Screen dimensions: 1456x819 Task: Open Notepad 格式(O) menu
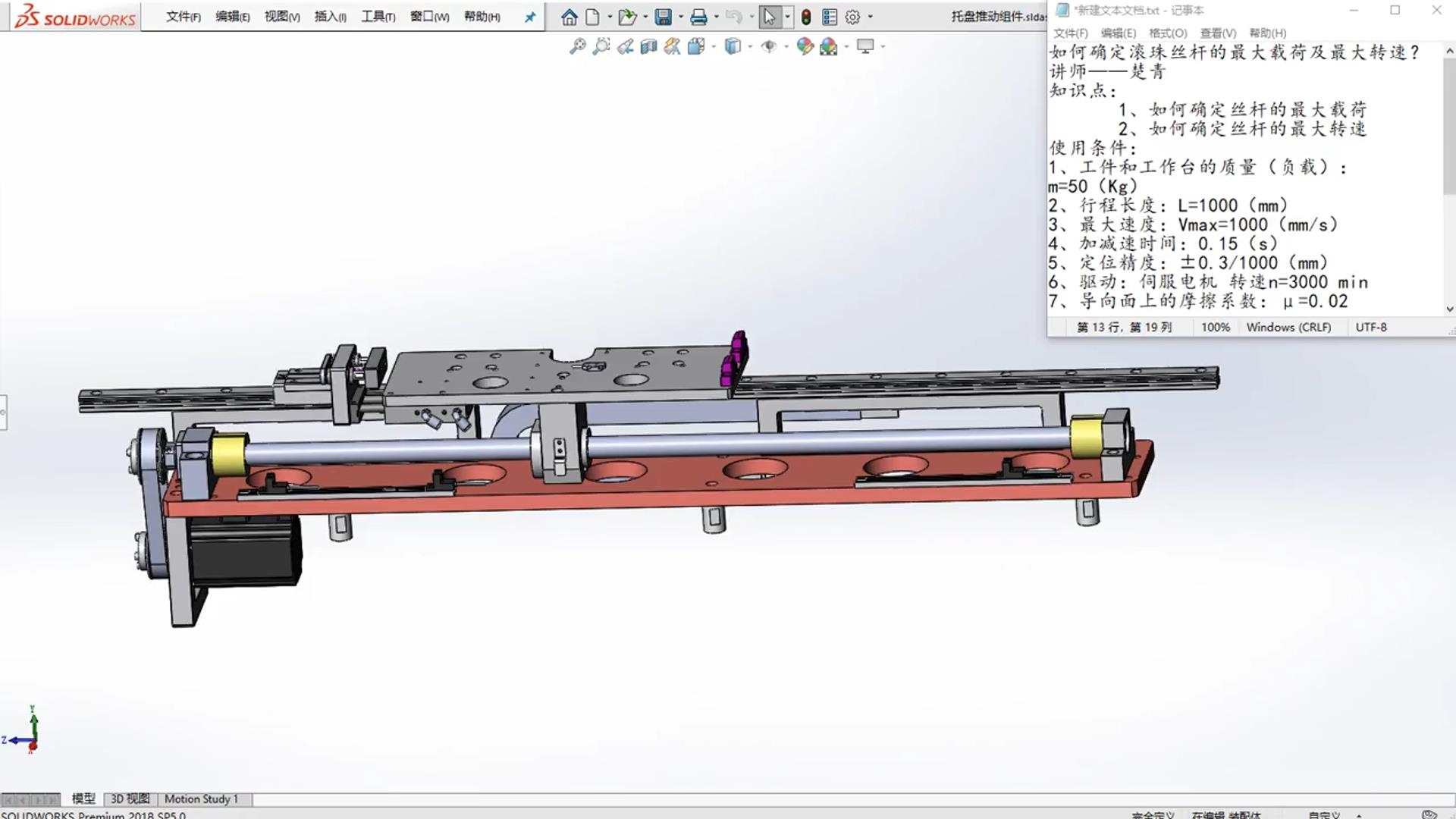pos(1168,33)
